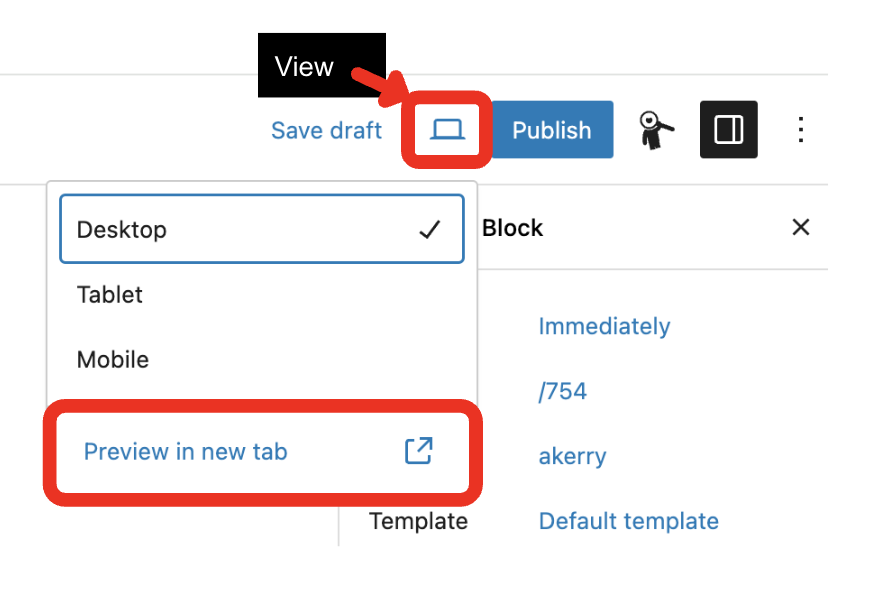Click the Template row label
The image size is (886, 614).
[x=418, y=521]
